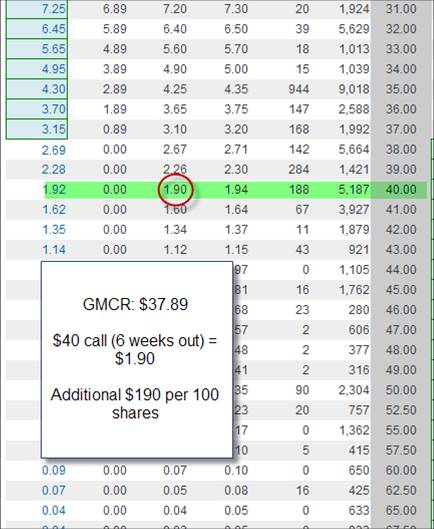Viewport: 434px width, 529px height.
Task: Select strike price 52.50
Action: coord(401,410)
